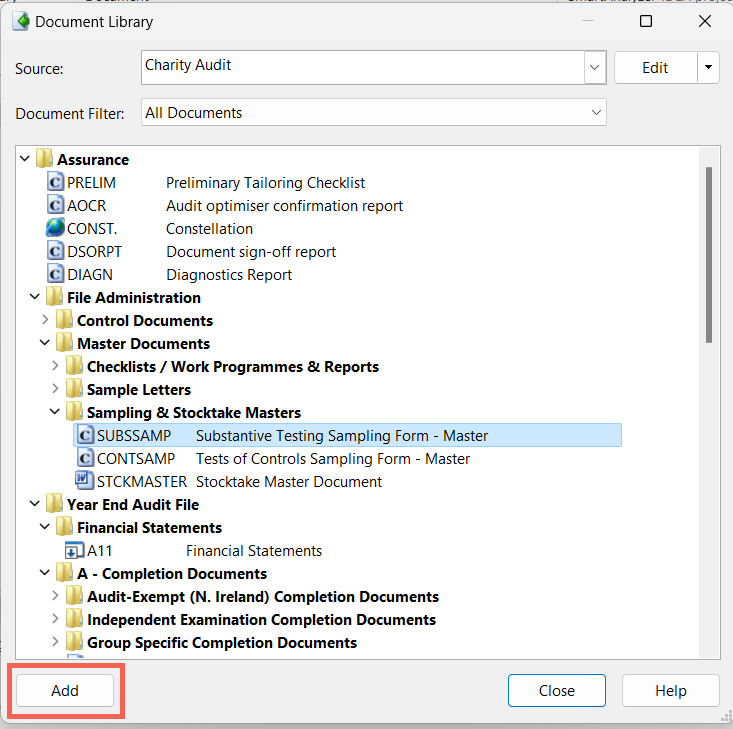Screen dimensions: 733x729
Task: Collapse the Financial Statements folder
Action: point(45,527)
